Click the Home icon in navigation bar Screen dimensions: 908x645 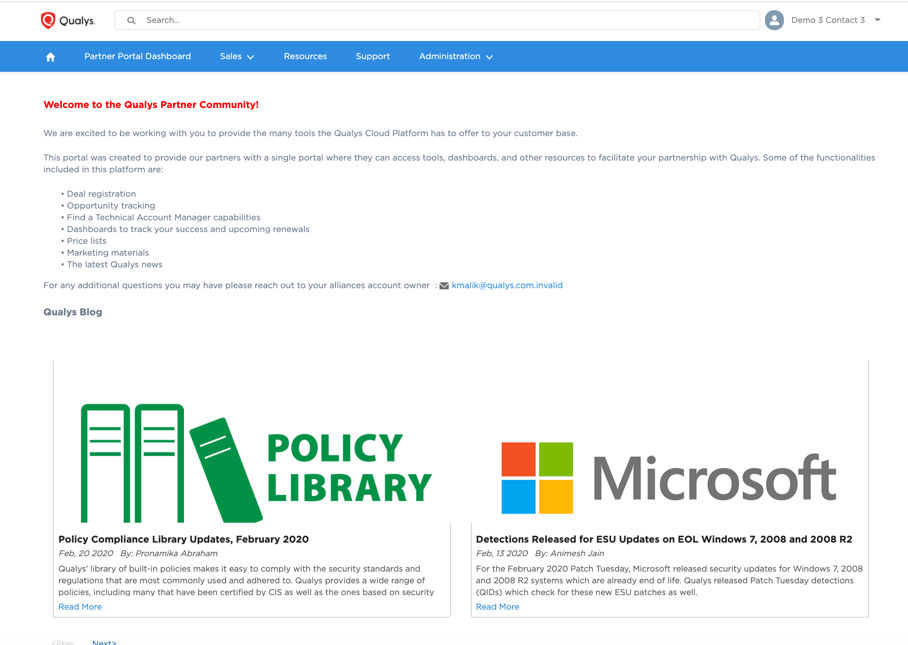tap(49, 56)
